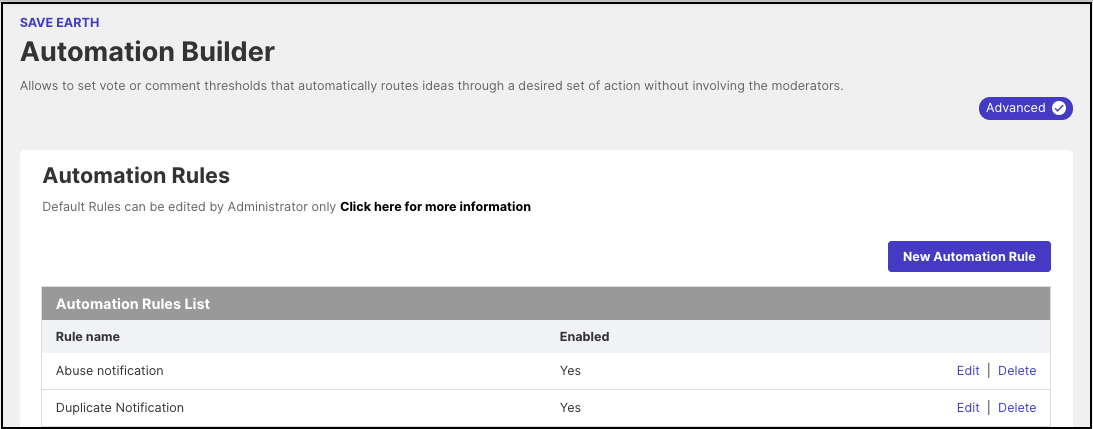Click the Enabled column header

click(x=584, y=336)
